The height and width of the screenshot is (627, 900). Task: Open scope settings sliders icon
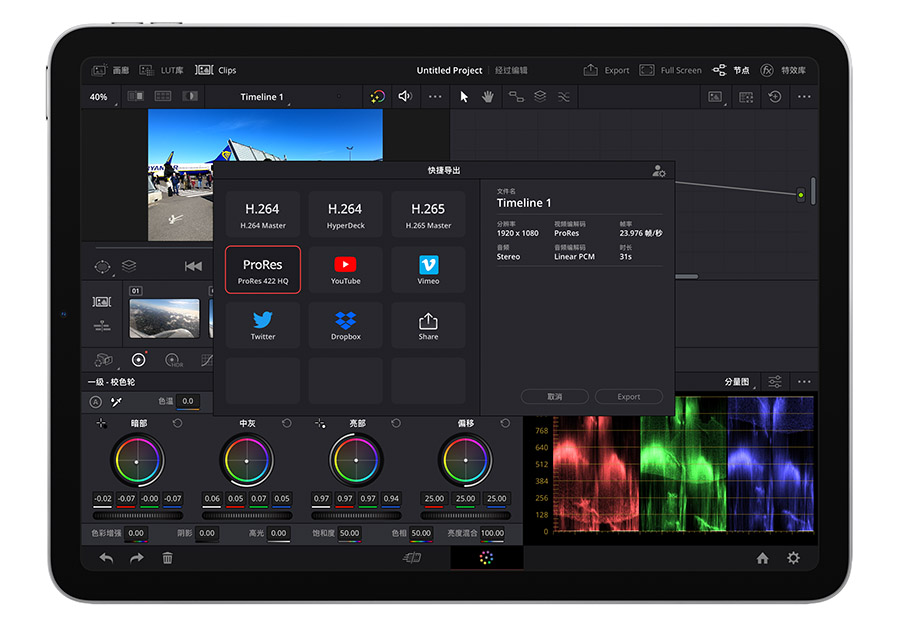[775, 381]
